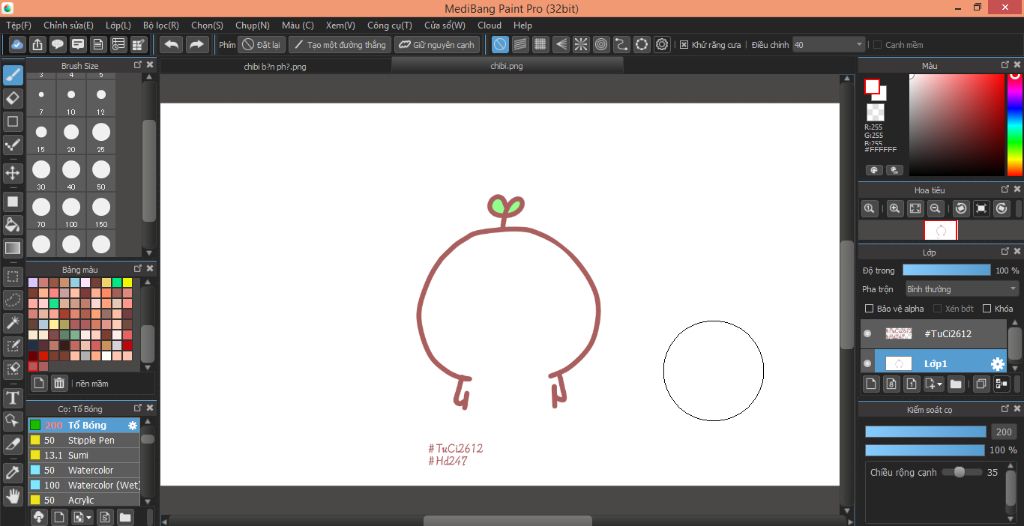Select brush size 100 preset
The height and width of the screenshot is (526, 1024).
(x=71, y=211)
